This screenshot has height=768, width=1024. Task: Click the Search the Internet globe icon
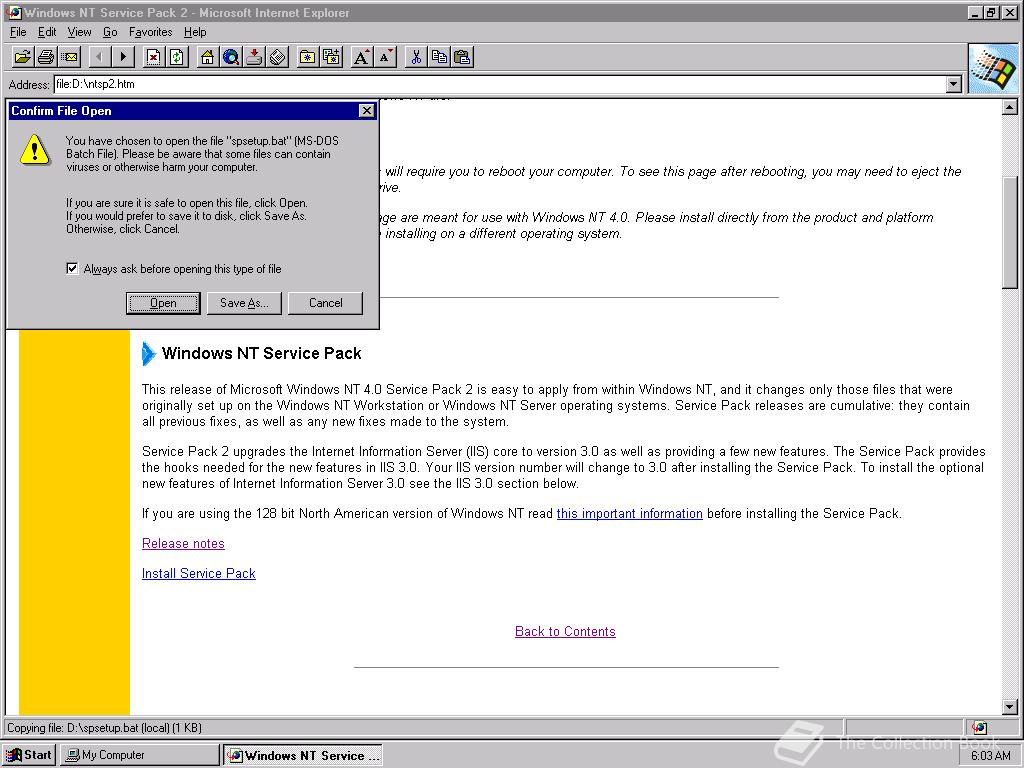coord(231,57)
